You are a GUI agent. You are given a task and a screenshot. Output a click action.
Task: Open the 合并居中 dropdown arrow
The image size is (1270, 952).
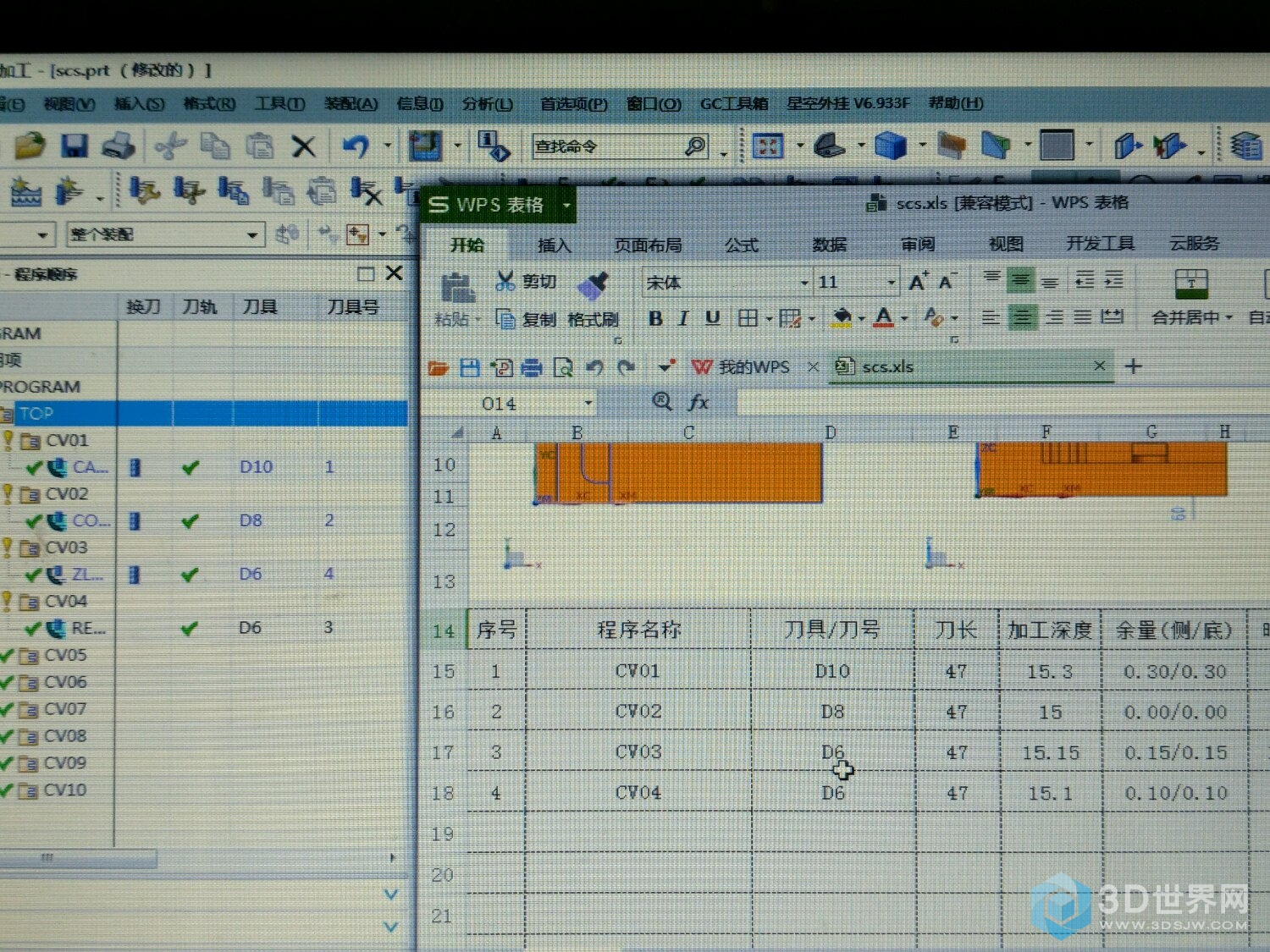point(1229,318)
